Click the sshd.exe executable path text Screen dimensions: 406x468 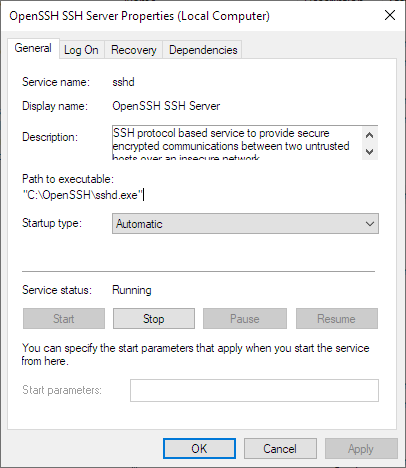pos(83,195)
